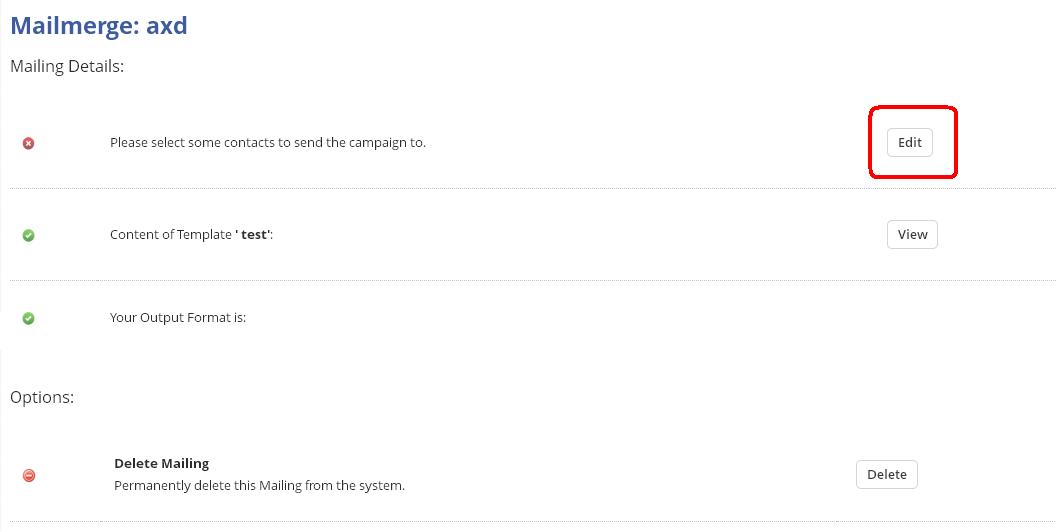Select the Mailing Details section label
The image size is (1056, 531).
(67, 66)
